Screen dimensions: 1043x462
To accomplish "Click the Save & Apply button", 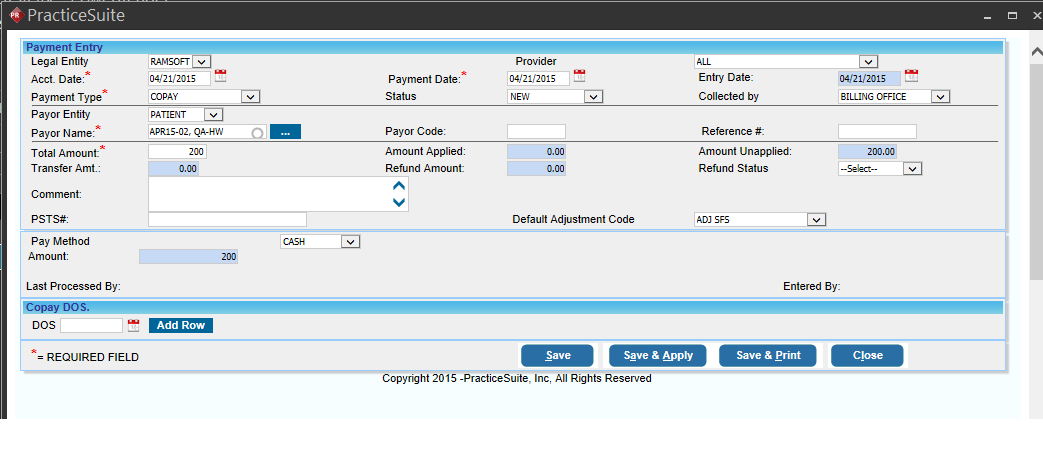I will coord(658,356).
